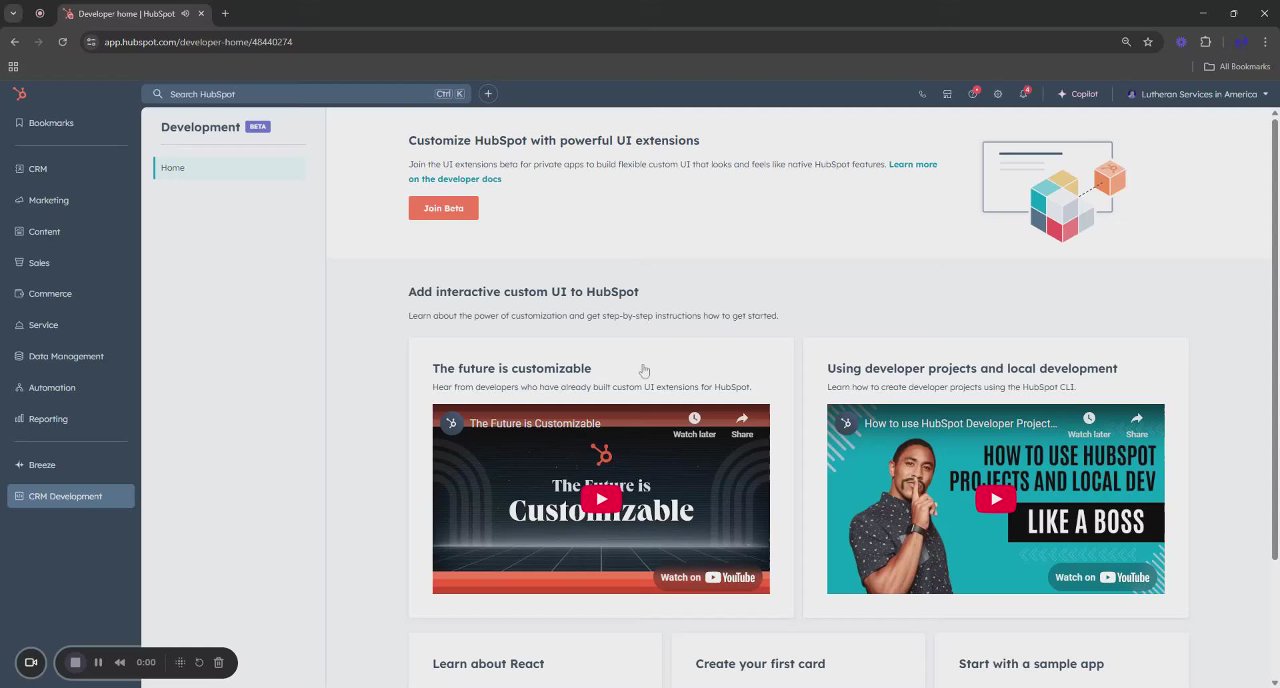Play How to use HubSpot Projects video
Image resolution: width=1280 pixels, height=688 pixels.
pyautogui.click(x=996, y=499)
